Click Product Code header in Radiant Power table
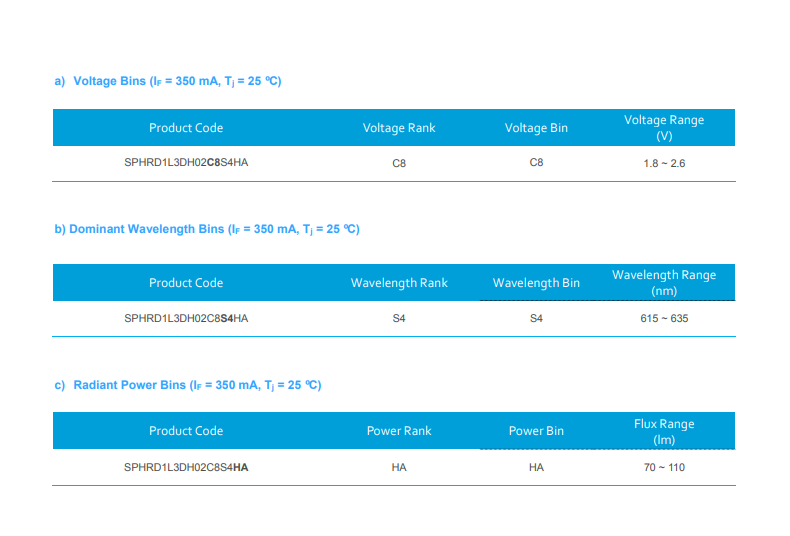 (186, 431)
